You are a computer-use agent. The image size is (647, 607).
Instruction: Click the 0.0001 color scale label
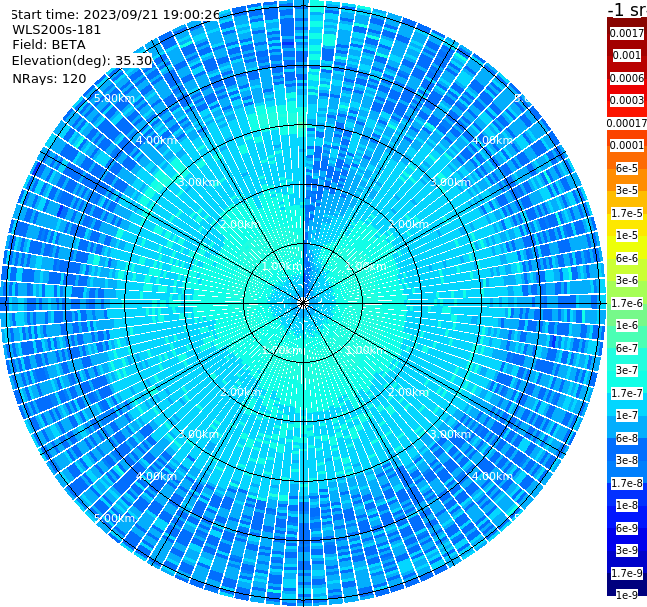pos(626,145)
